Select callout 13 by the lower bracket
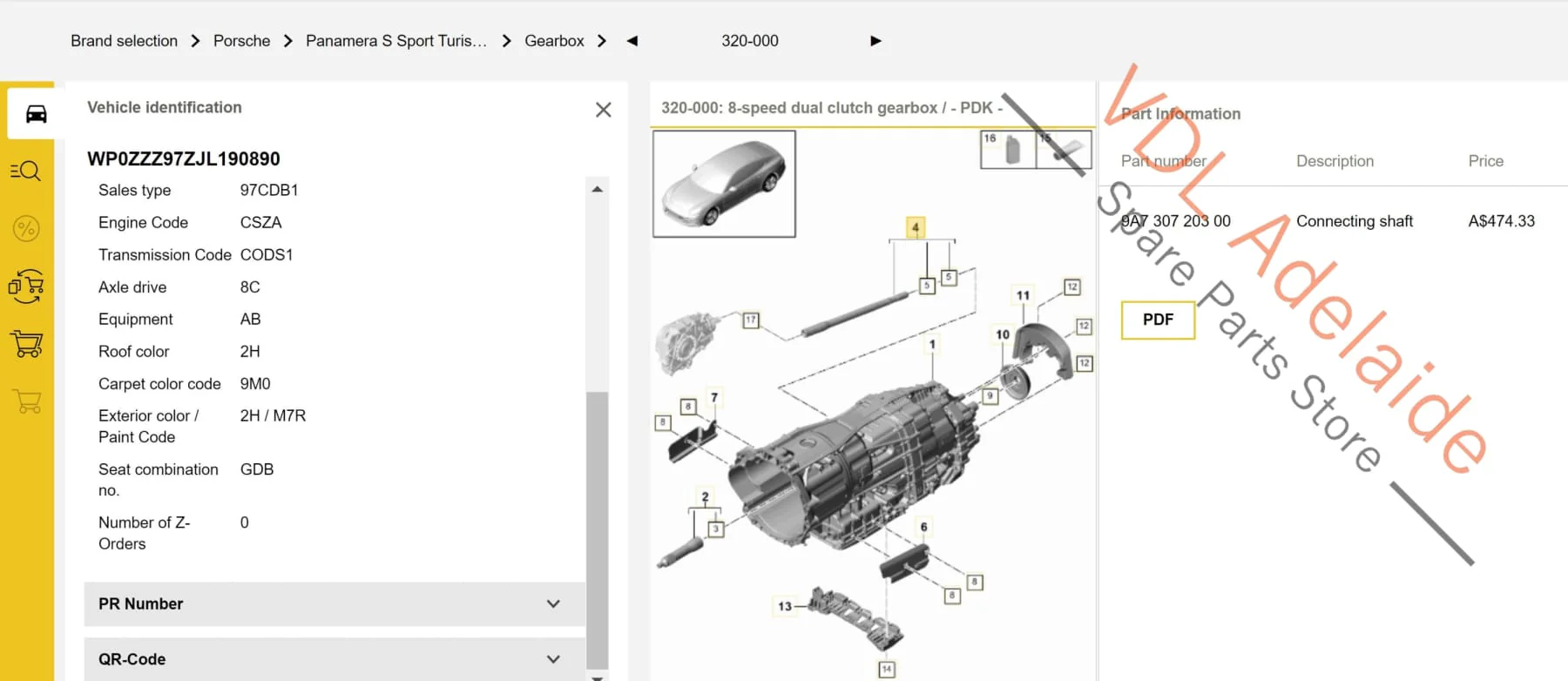 pos(785,606)
